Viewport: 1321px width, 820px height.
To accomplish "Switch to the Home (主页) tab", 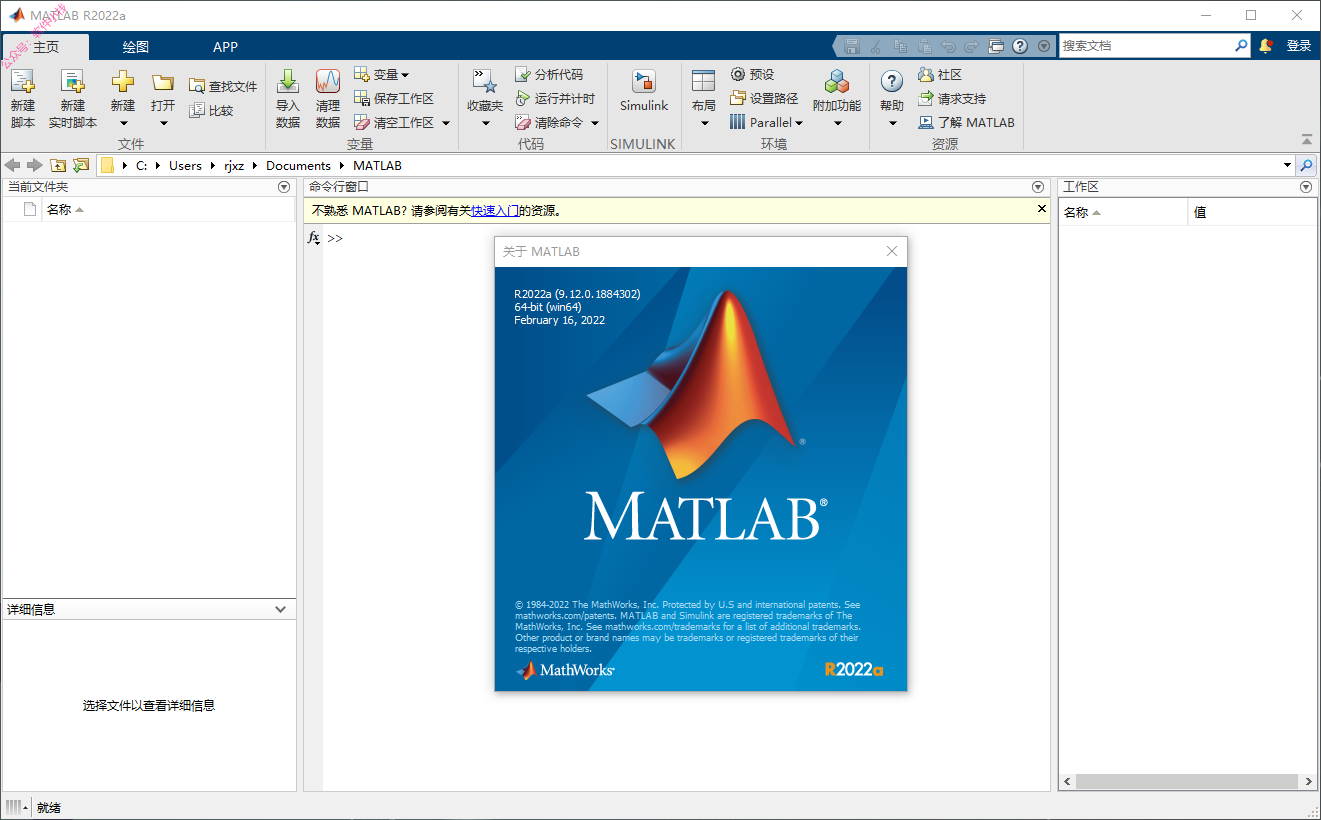I will coord(46,47).
